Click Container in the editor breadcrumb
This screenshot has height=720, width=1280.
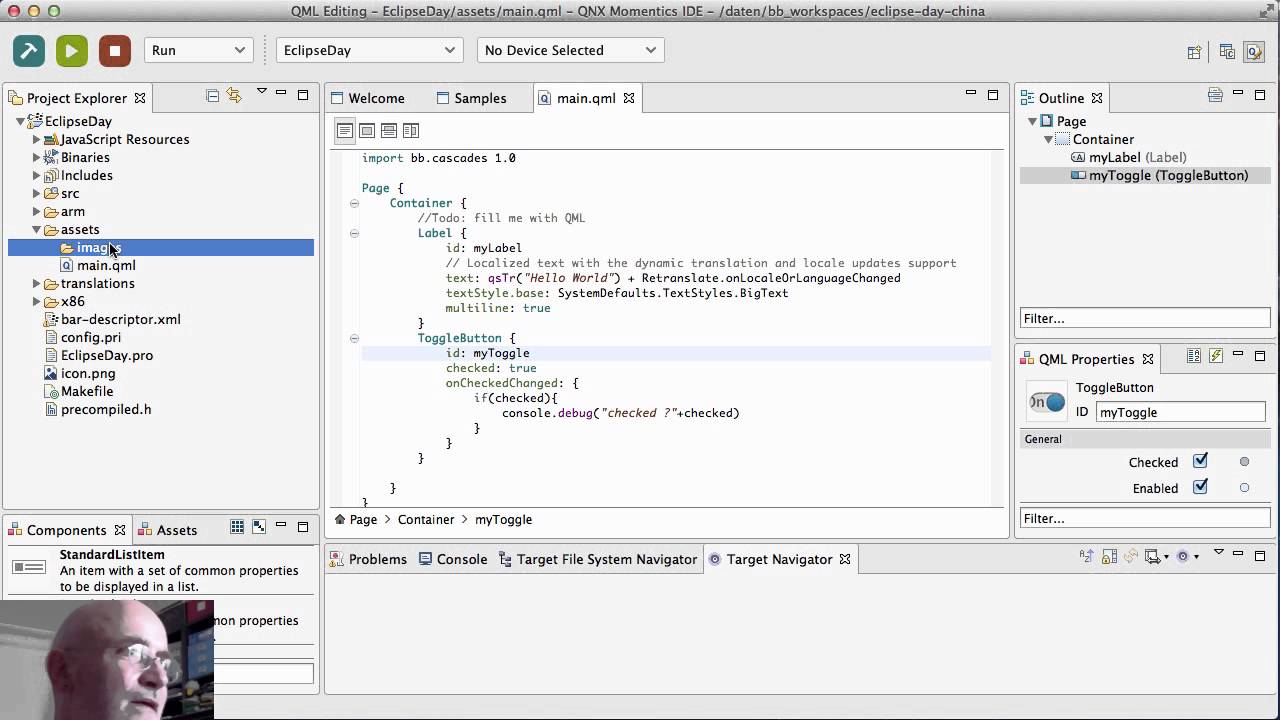coord(426,519)
